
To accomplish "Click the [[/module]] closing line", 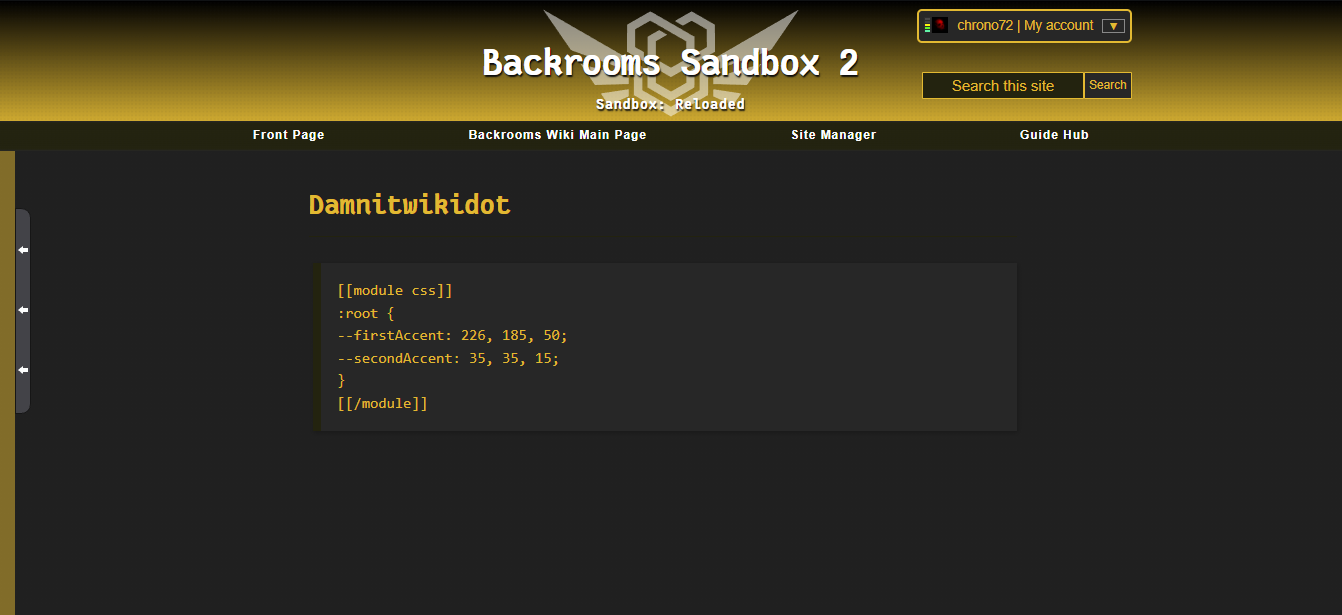I will (383, 404).
